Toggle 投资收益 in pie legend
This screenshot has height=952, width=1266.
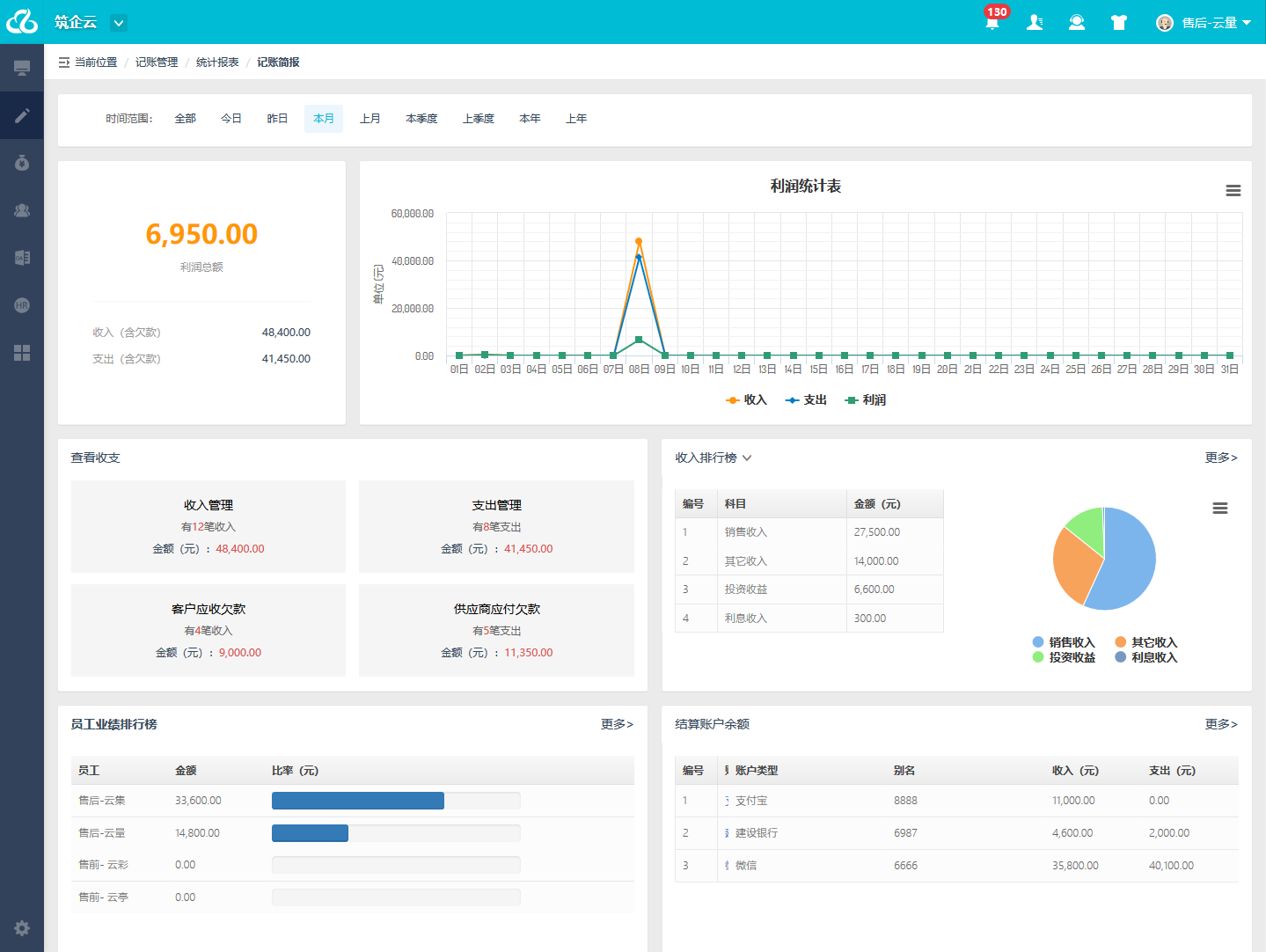click(x=1064, y=657)
